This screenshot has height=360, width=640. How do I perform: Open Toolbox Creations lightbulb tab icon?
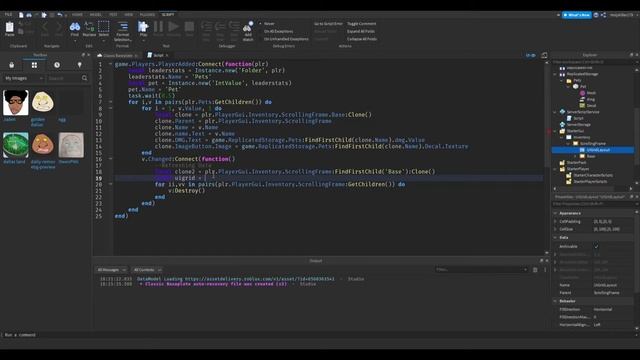(x=80, y=65)
